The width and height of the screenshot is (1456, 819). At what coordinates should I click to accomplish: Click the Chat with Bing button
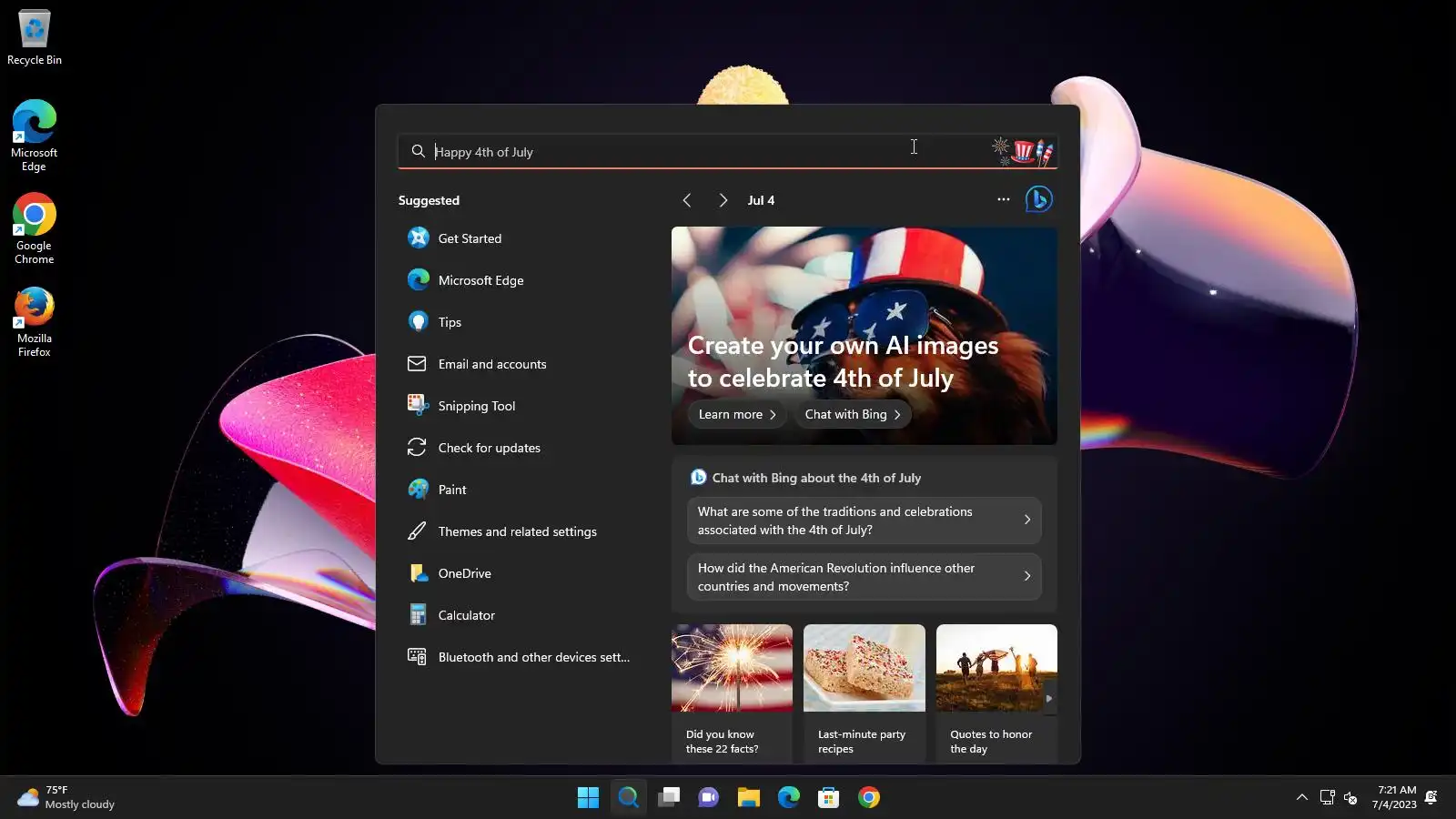[853, 415]
